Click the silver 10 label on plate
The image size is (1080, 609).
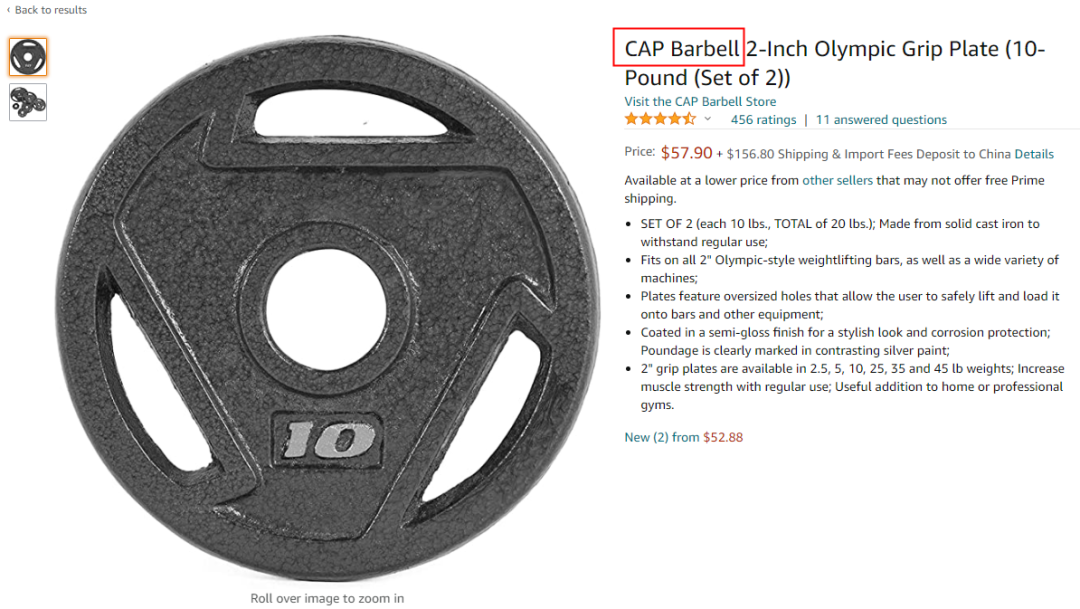point(329,440)
